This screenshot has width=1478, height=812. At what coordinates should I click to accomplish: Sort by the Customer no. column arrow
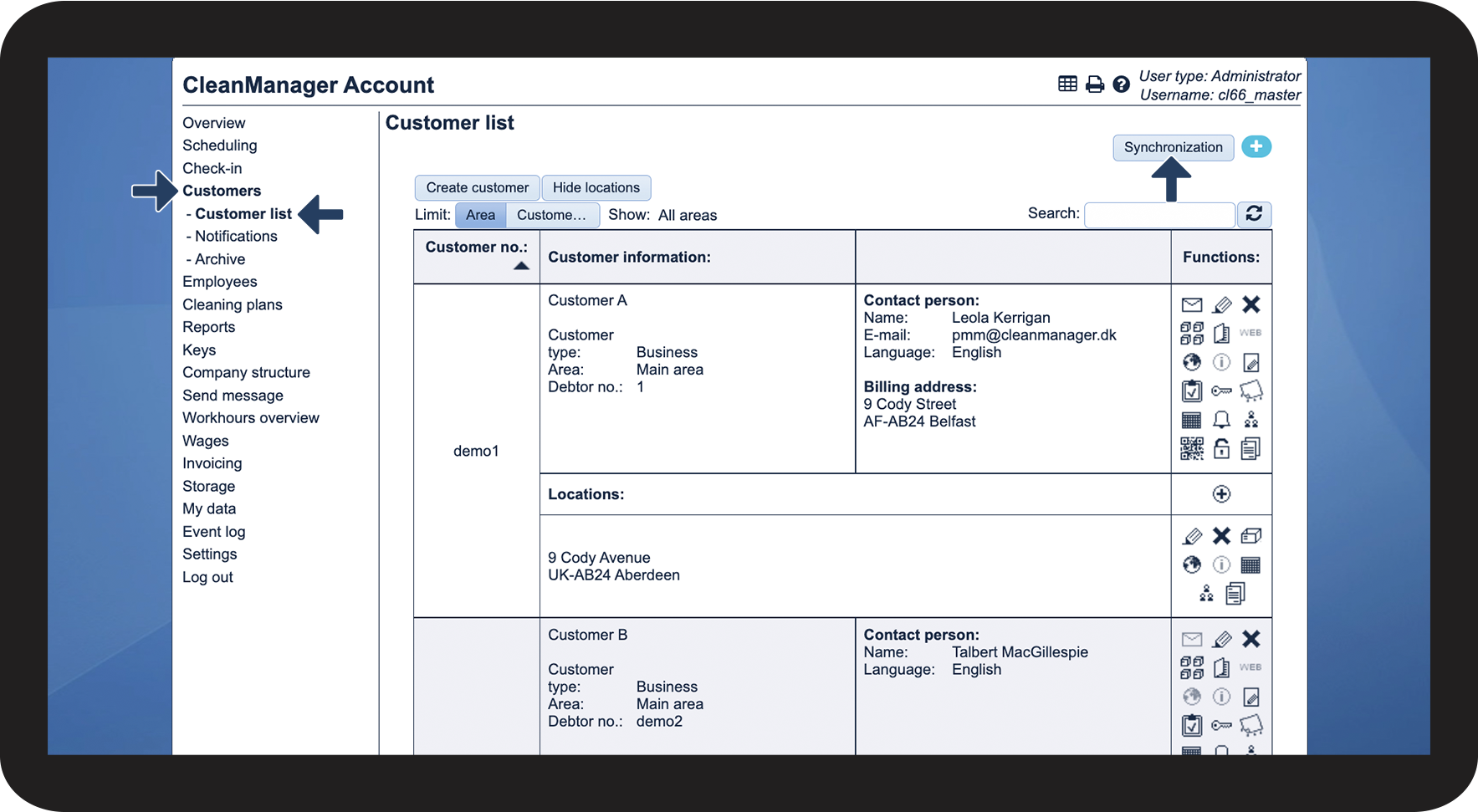click(521, 266)
